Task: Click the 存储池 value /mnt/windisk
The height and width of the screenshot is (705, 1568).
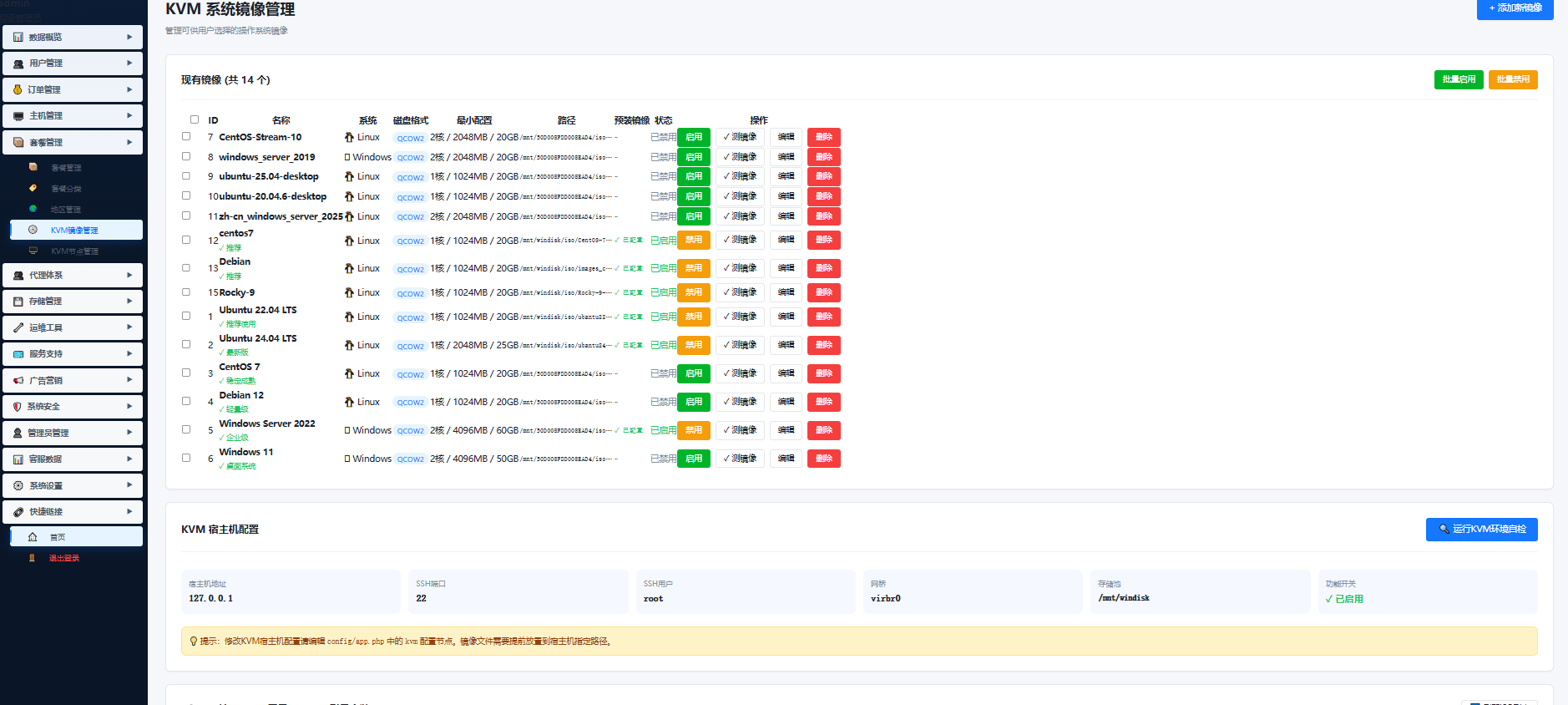Action: (x=1124, y=598)
